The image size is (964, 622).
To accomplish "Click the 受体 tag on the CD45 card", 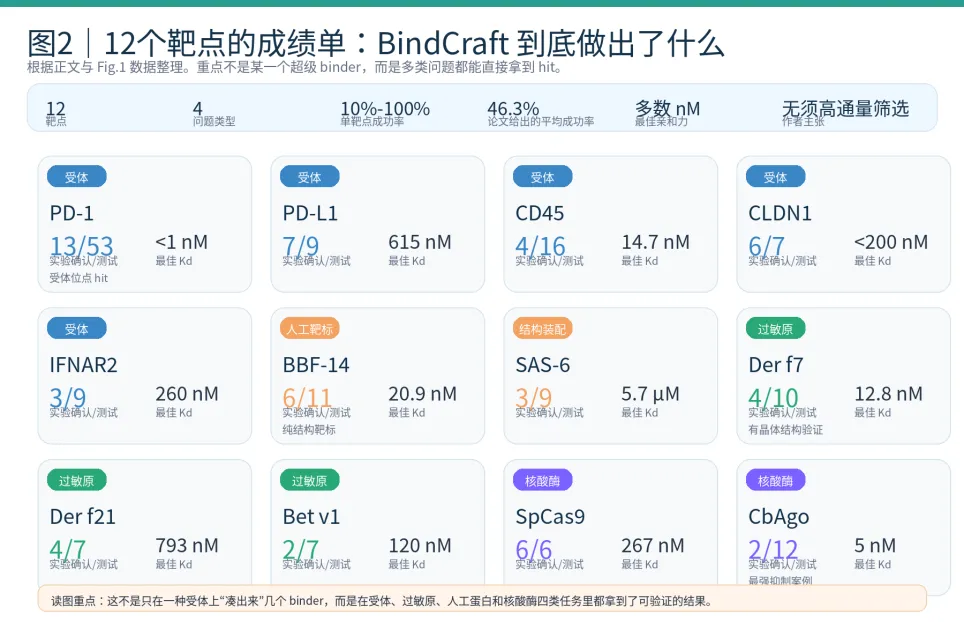I will coord(543,177).
